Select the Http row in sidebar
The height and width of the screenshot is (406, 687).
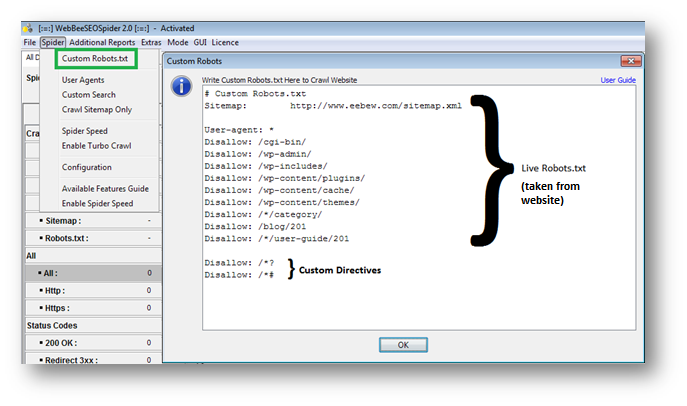click(93, 290)
